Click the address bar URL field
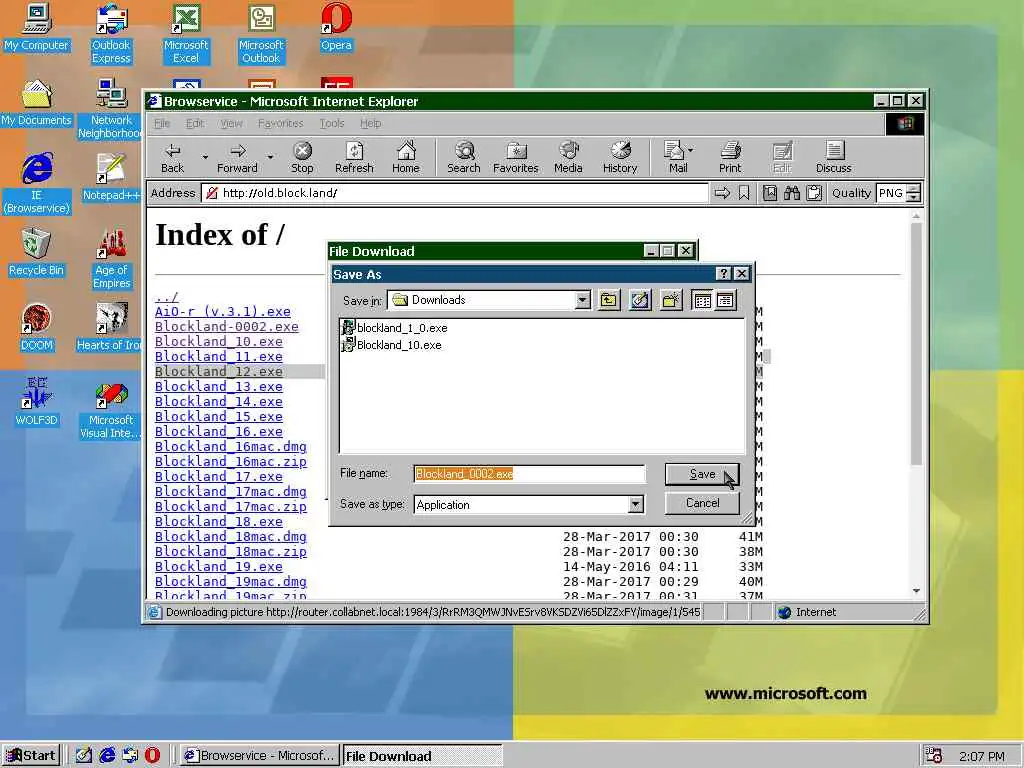 coord(455,193)
